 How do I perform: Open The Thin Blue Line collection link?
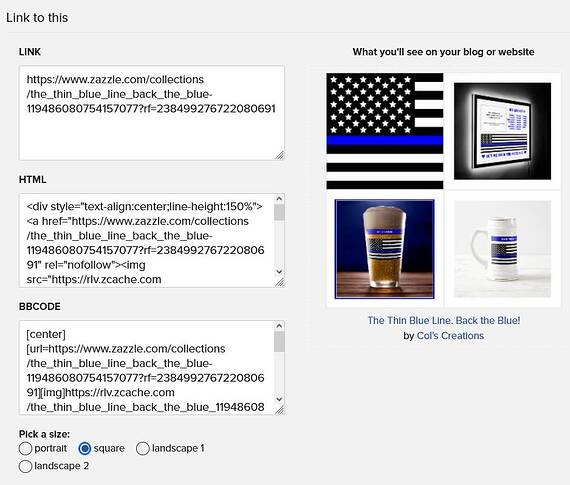(x=443, y=320)
